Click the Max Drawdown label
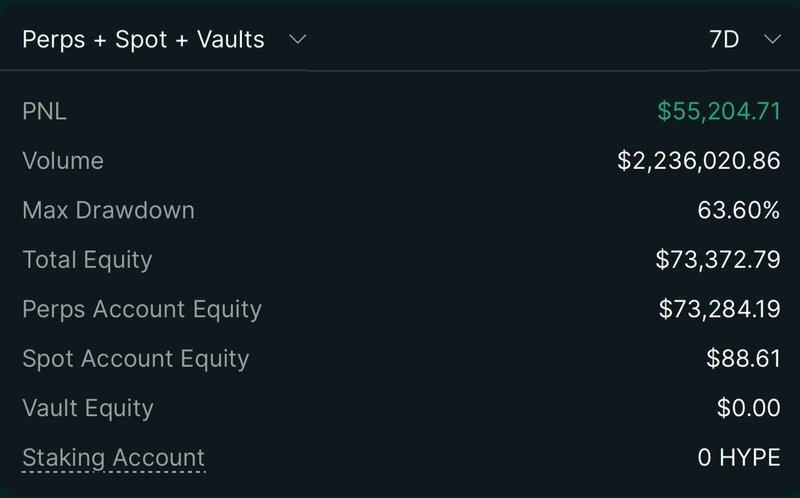 tap(108, 210)
